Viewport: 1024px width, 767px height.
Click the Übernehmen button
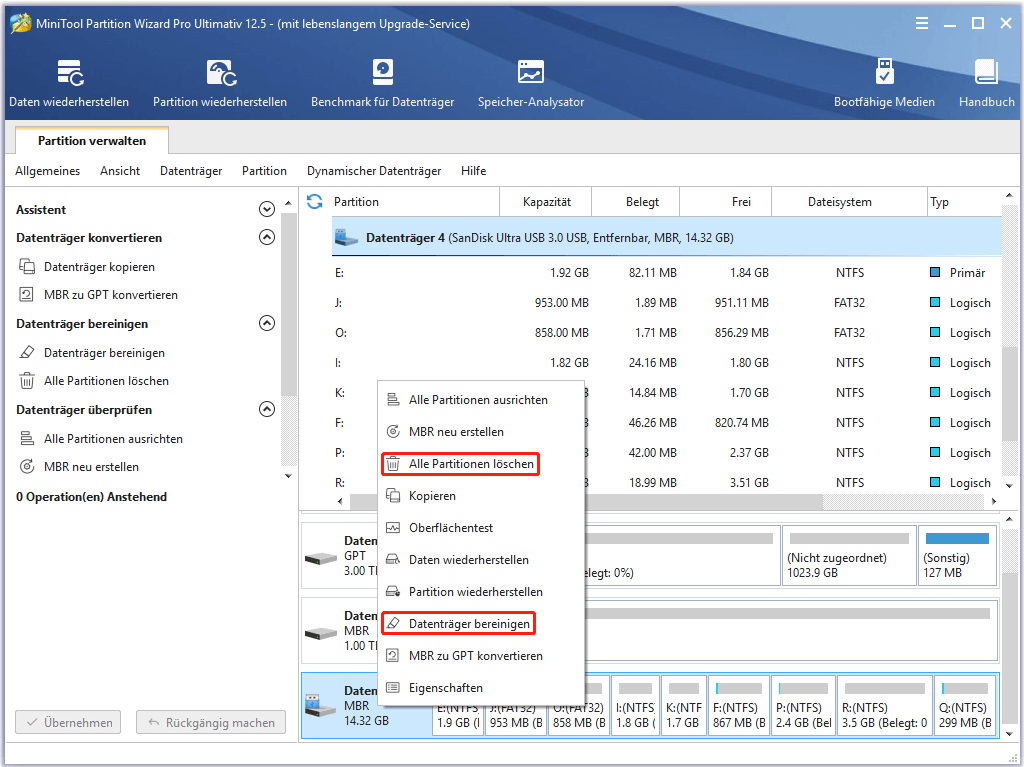[x=69, y=723]
